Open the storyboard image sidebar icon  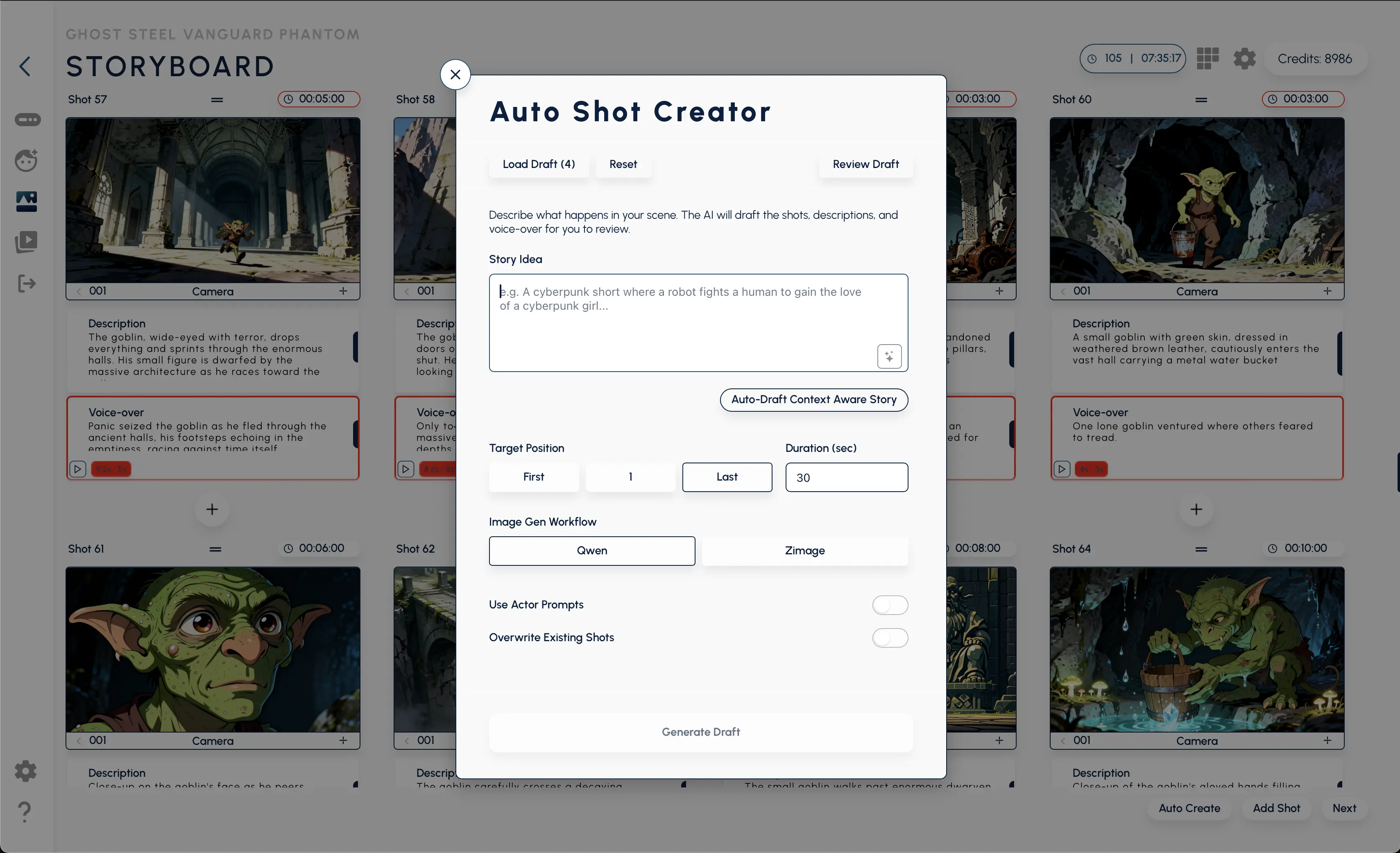pyautogui.click(x=27, y=201)
